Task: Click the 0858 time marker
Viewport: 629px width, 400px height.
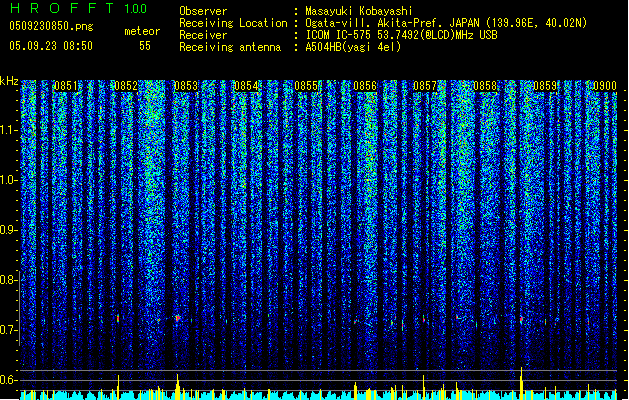Action: pyautogui.click(x=485, y=86)
